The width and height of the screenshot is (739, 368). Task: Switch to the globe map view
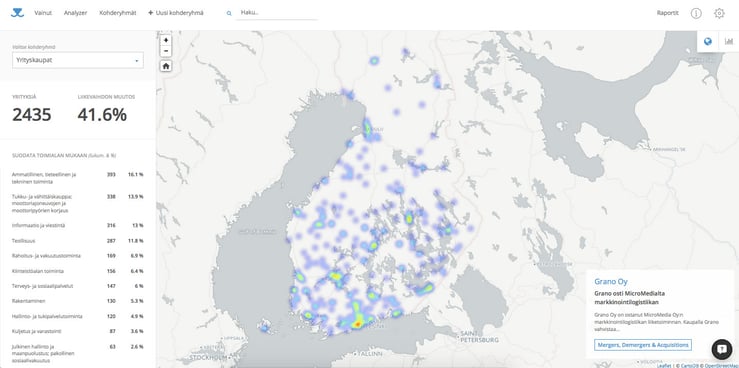pos(707,41)
